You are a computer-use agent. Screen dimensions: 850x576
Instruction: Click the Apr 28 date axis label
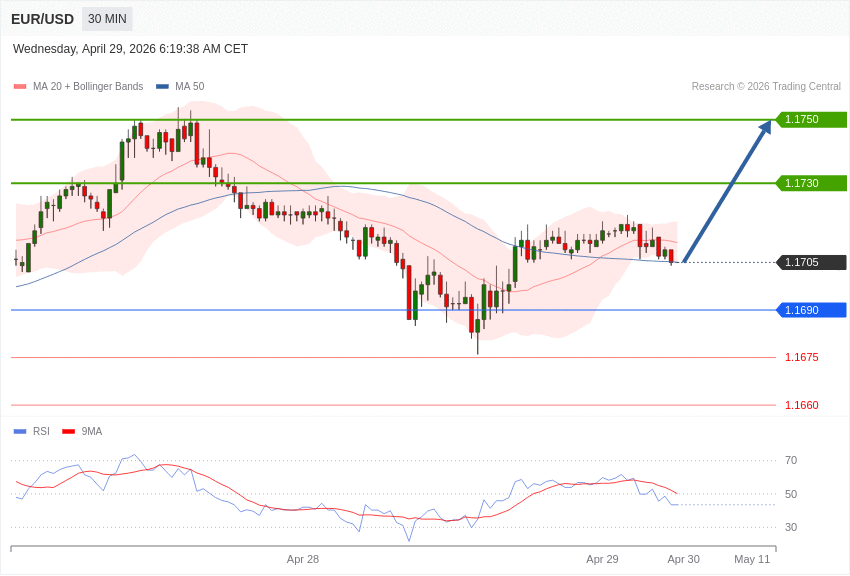pos(303,559)
